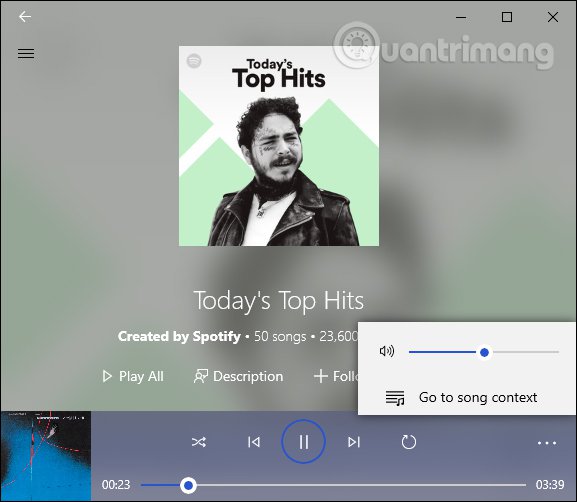
Task: Close the player window
Action: [x=553, y=17]
